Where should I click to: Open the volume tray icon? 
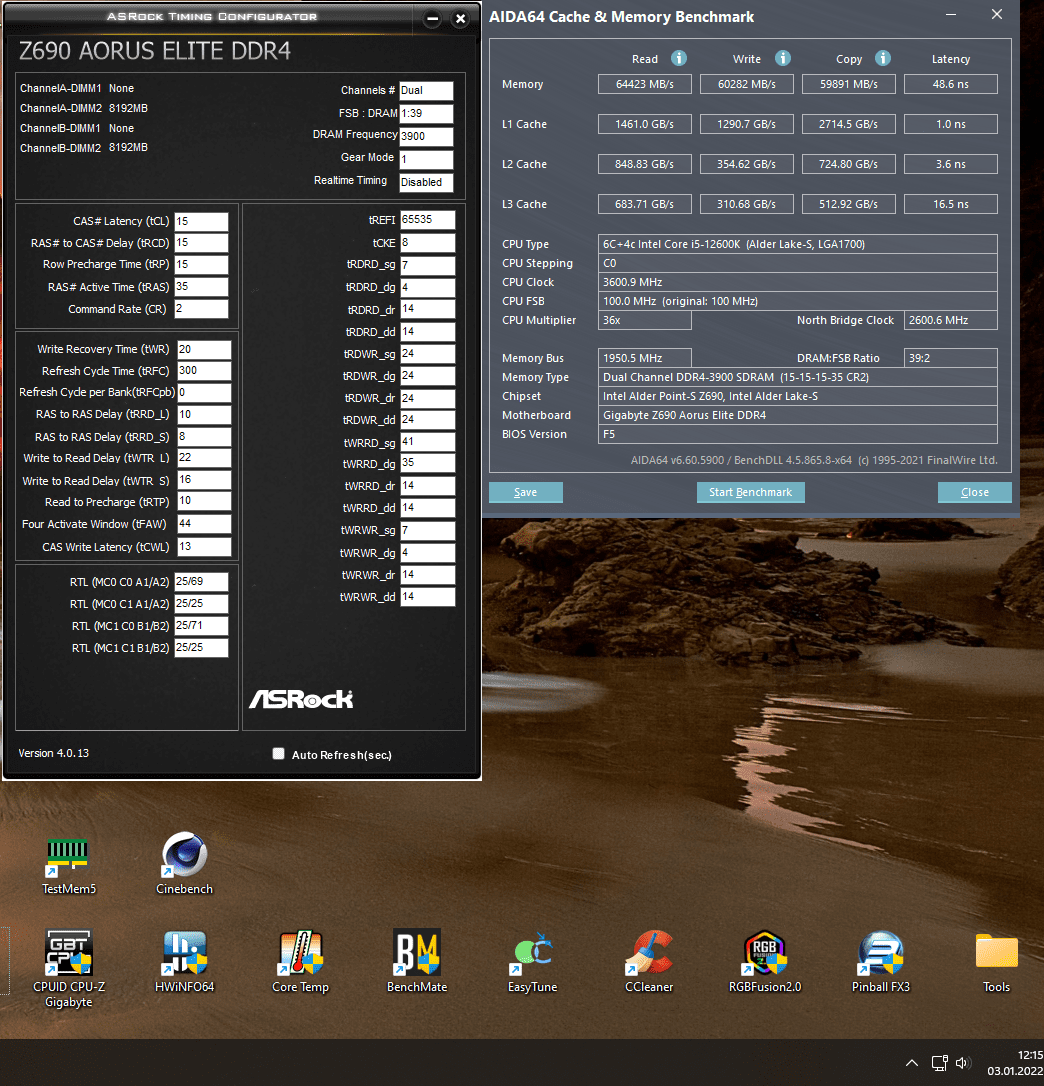coord(963,1062)
